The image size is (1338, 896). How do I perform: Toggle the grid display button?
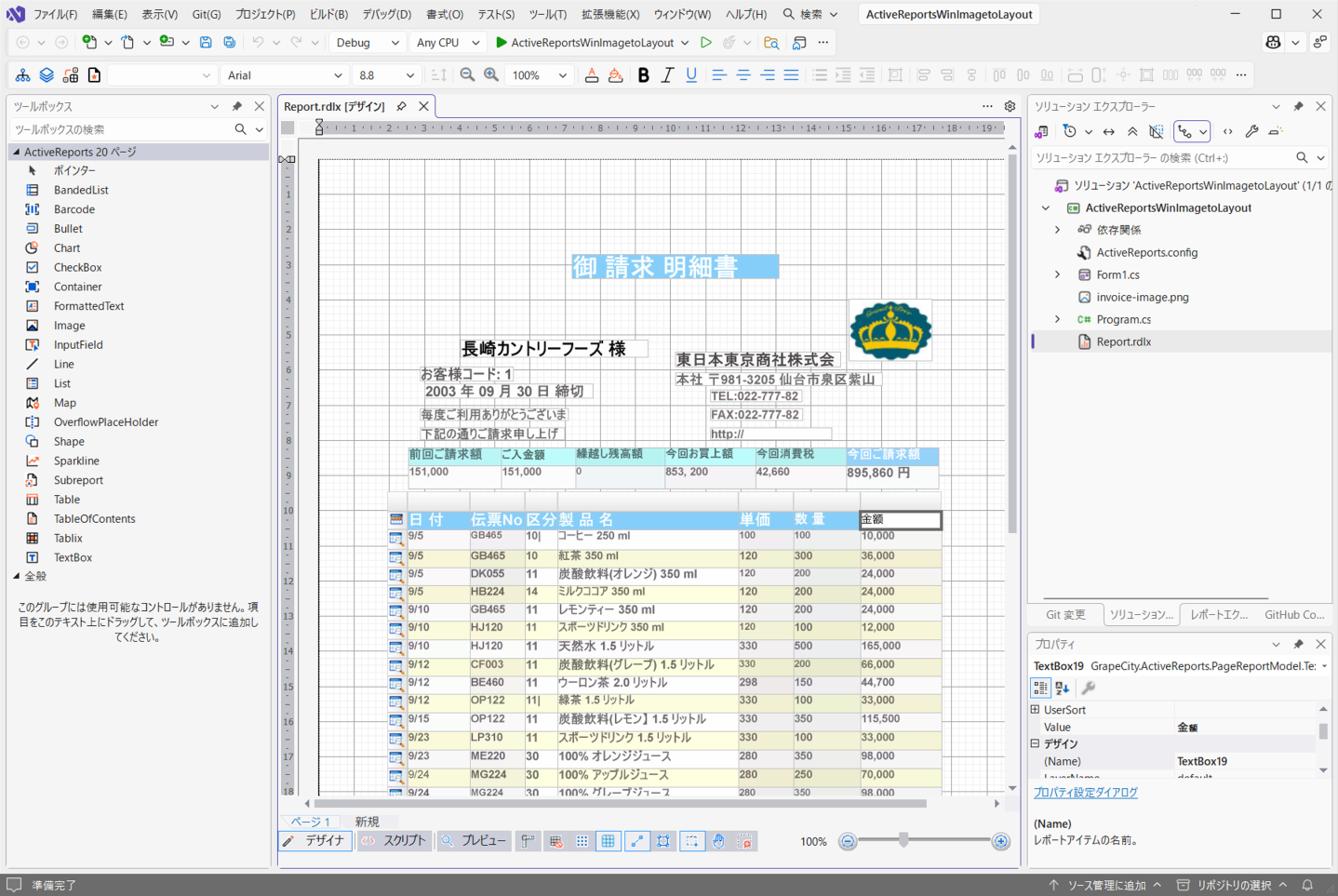[x=608, y=841]
